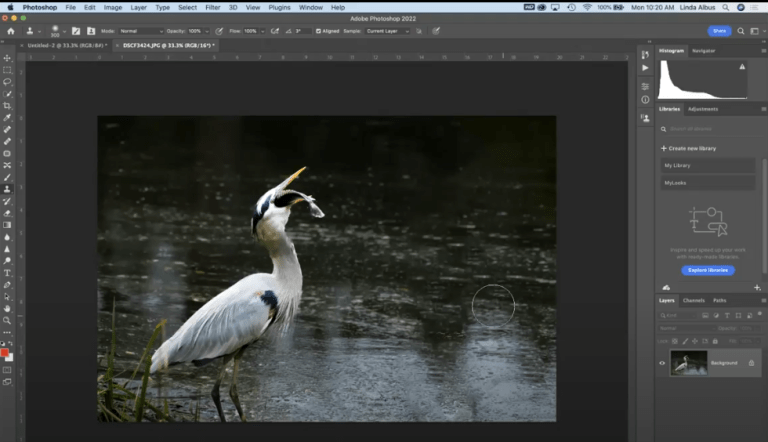Image resolution: width=768 pixels, height=442 pixels.
Task: Open the Layers panel menu
Action: pos(763,300)
